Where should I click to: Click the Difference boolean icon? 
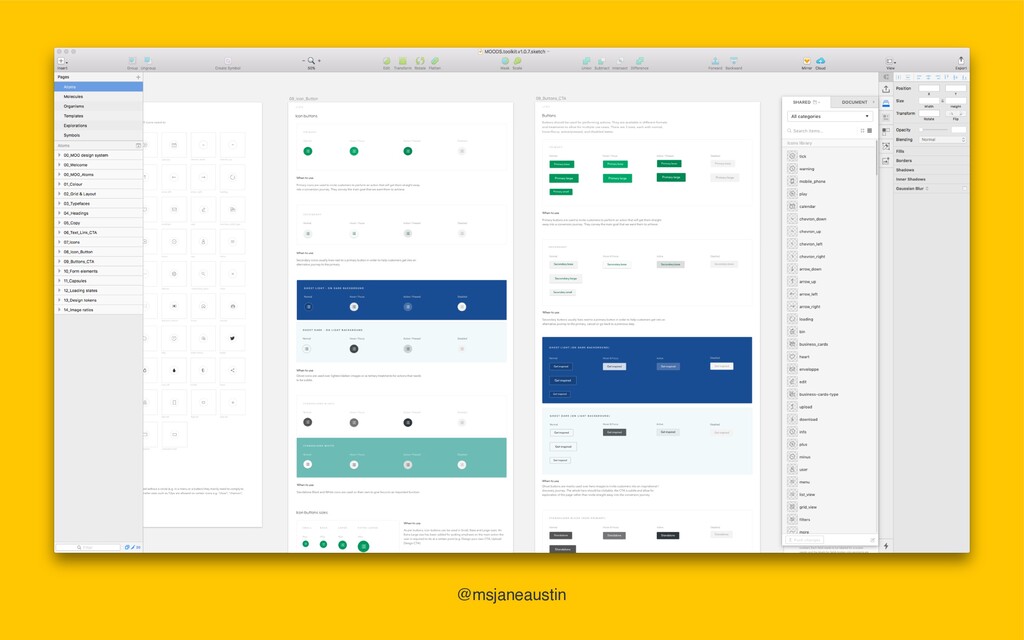click(639, 62)
